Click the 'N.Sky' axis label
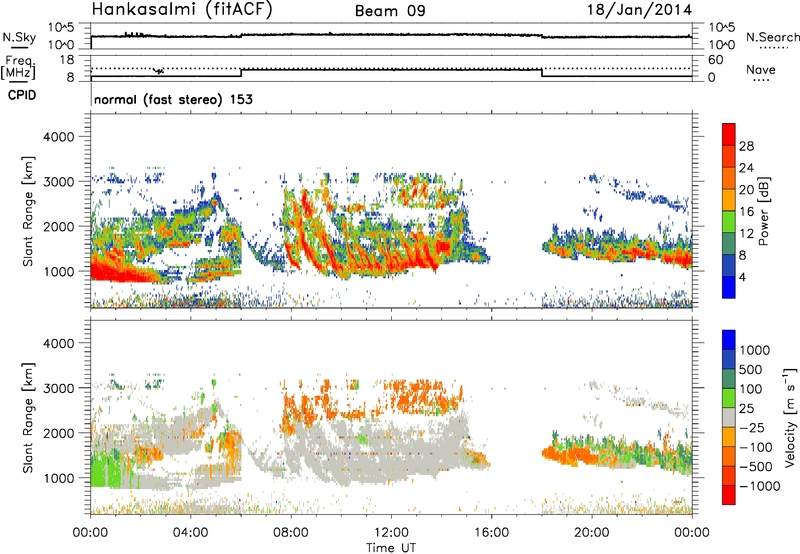This screenshot has height=554, width=800. click(x=19, y=37)
